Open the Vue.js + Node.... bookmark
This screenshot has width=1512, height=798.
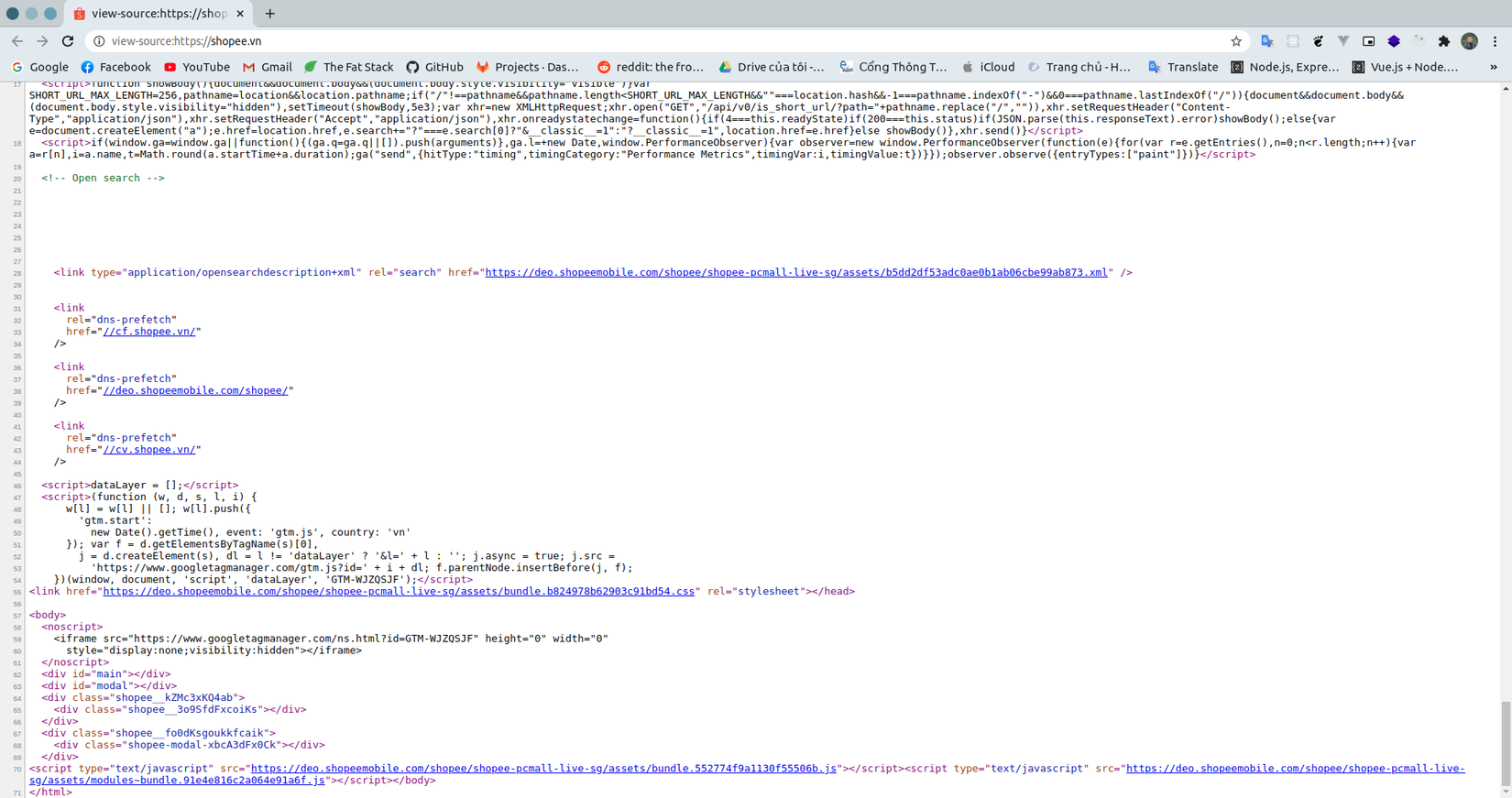(1405, 67)
